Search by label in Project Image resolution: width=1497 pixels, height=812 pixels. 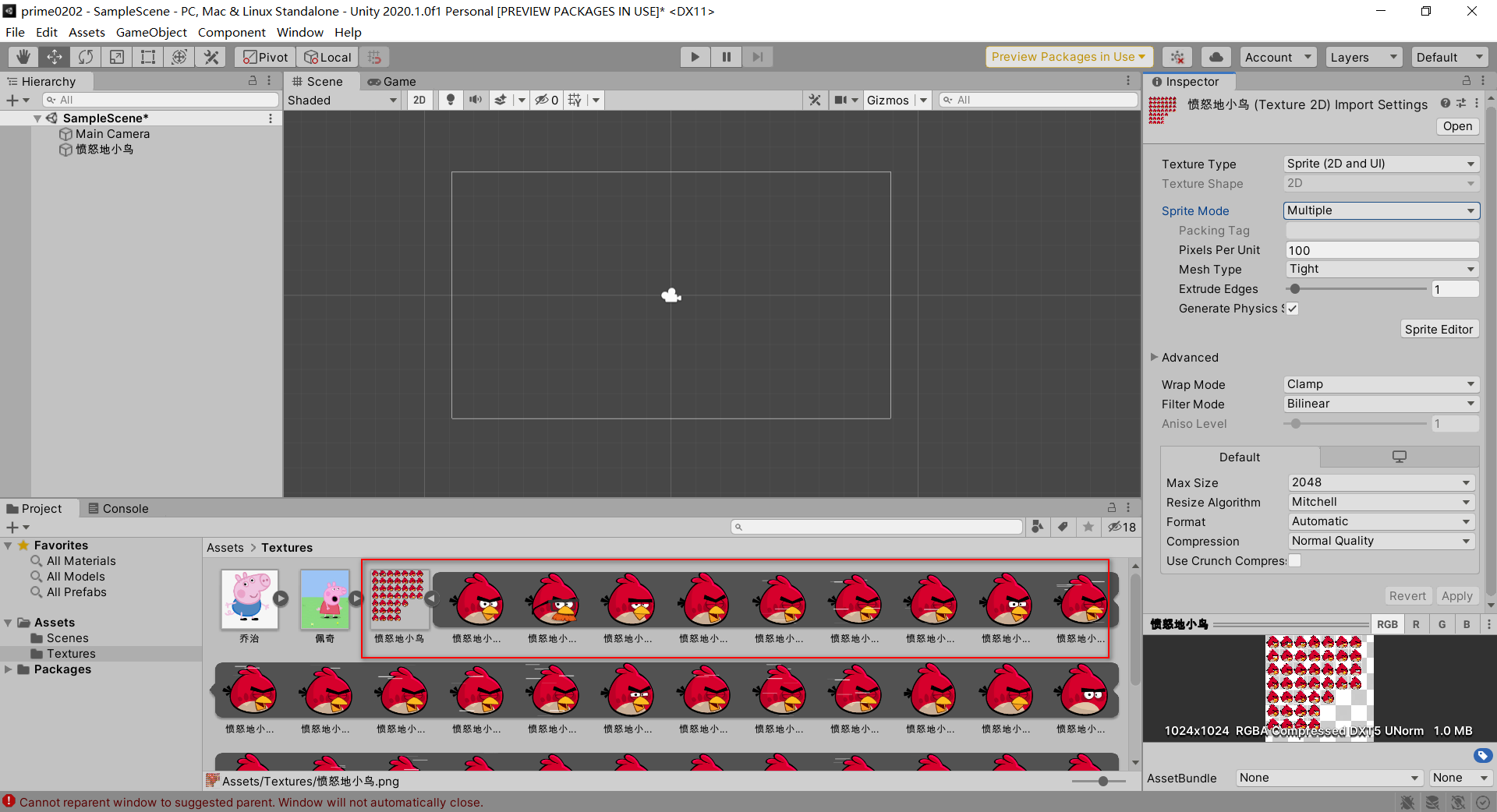click(x=1063, y=527)
